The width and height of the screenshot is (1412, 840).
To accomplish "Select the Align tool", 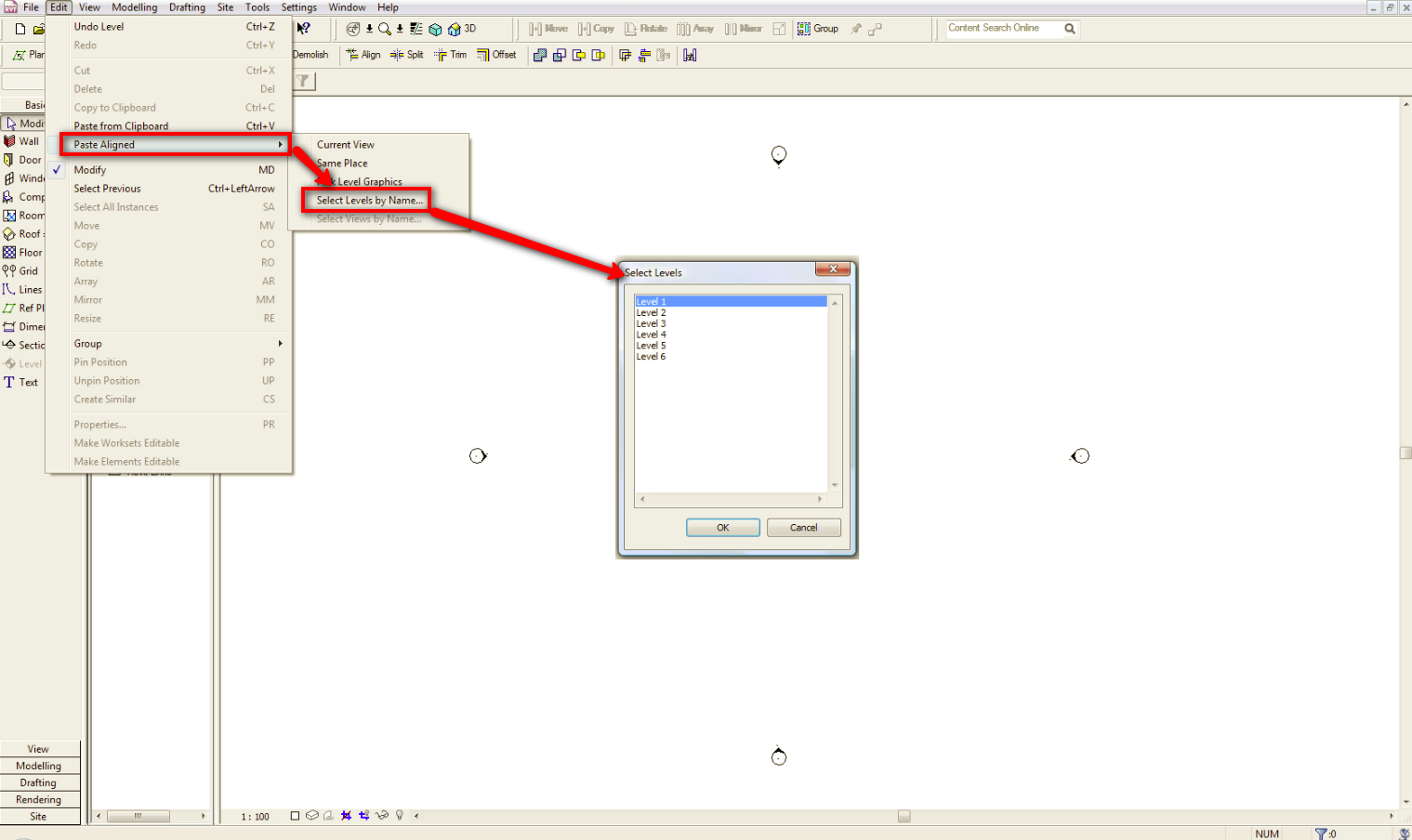I will click(363, 55).
